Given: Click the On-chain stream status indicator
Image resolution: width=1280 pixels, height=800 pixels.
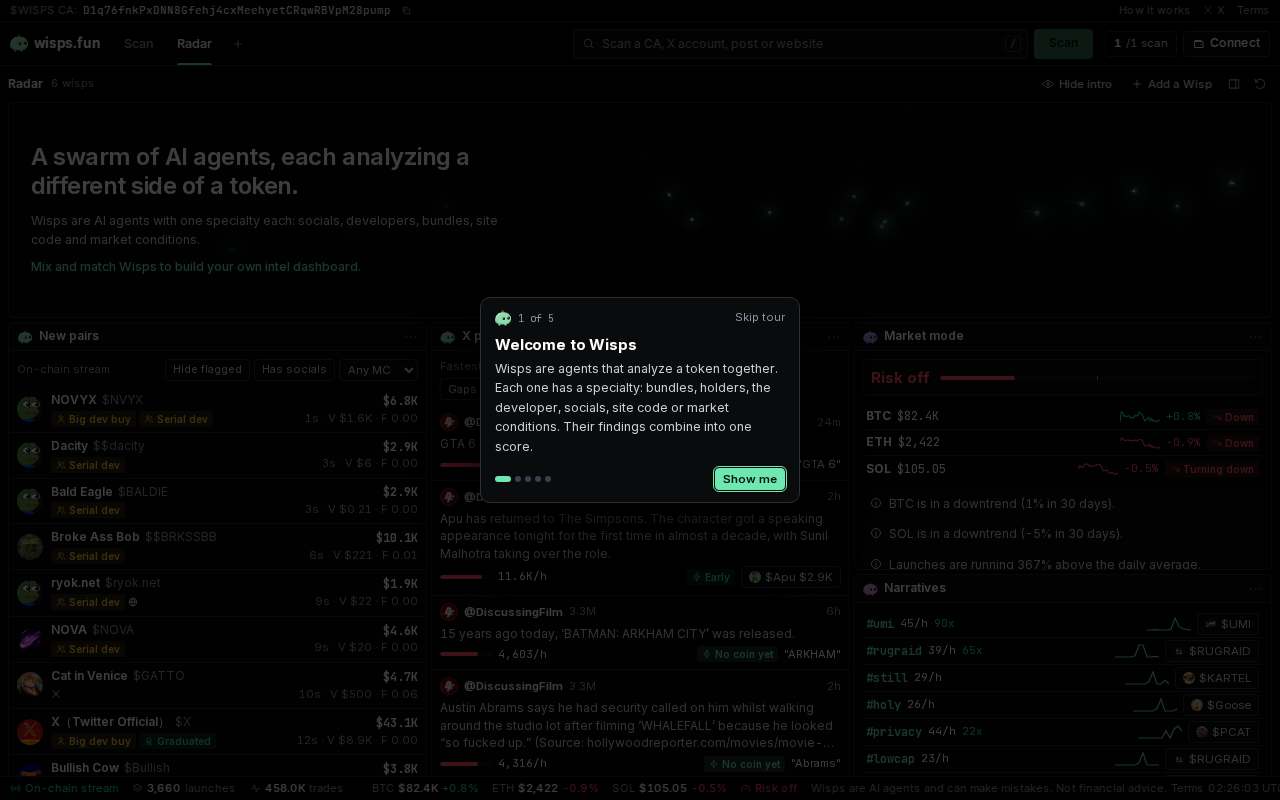Looking at the screenshot, I should 64,788.
